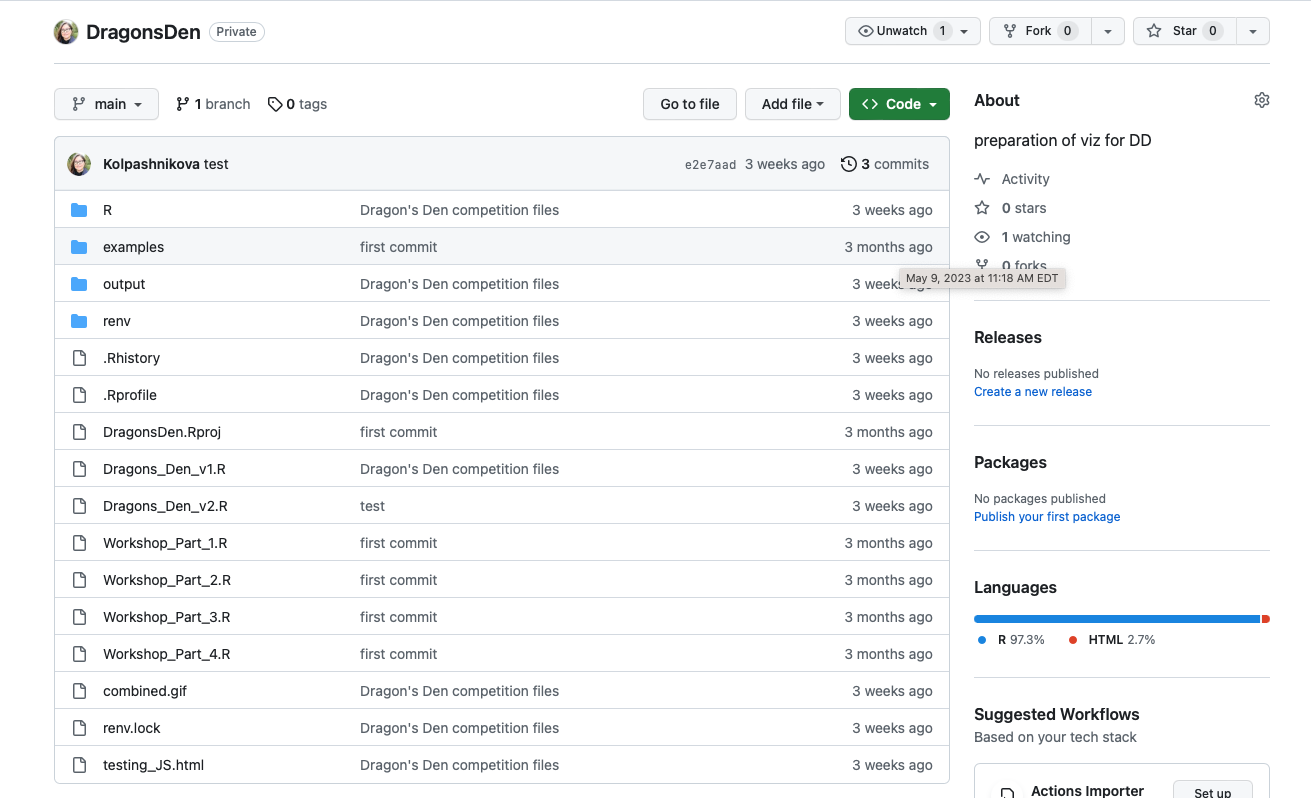This screenshot has width=1311, height=798.
Task: Click the output folder icon
Action: [x=80, y=284]
